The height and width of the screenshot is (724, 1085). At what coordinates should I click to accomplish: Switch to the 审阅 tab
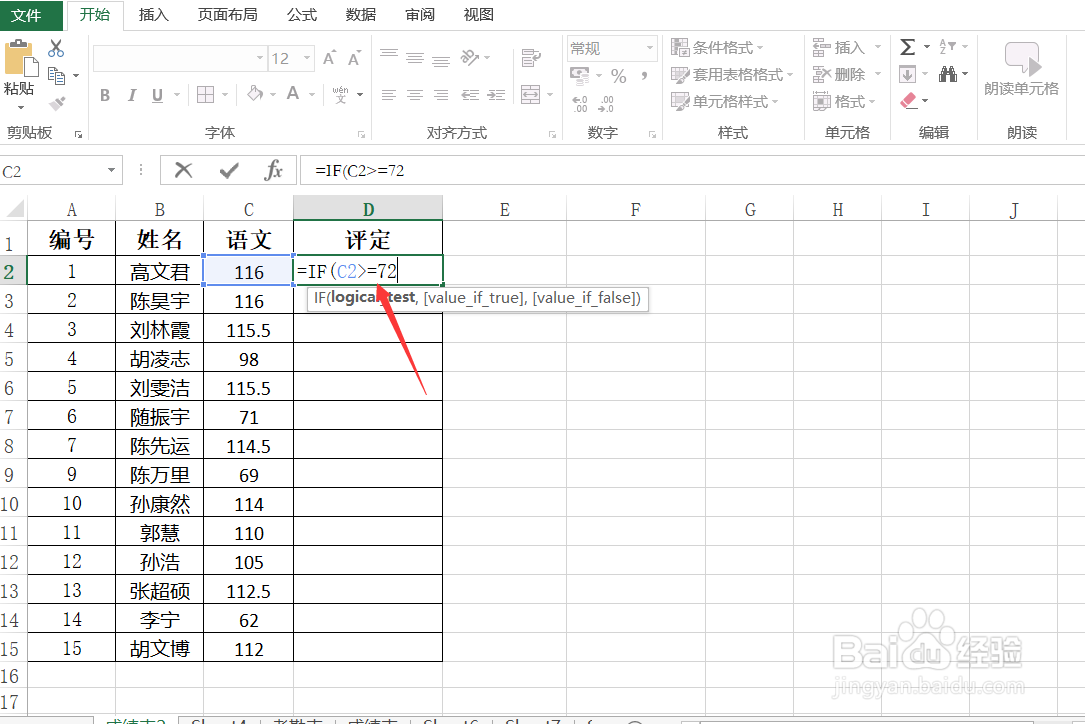click(x=419, y=15)
